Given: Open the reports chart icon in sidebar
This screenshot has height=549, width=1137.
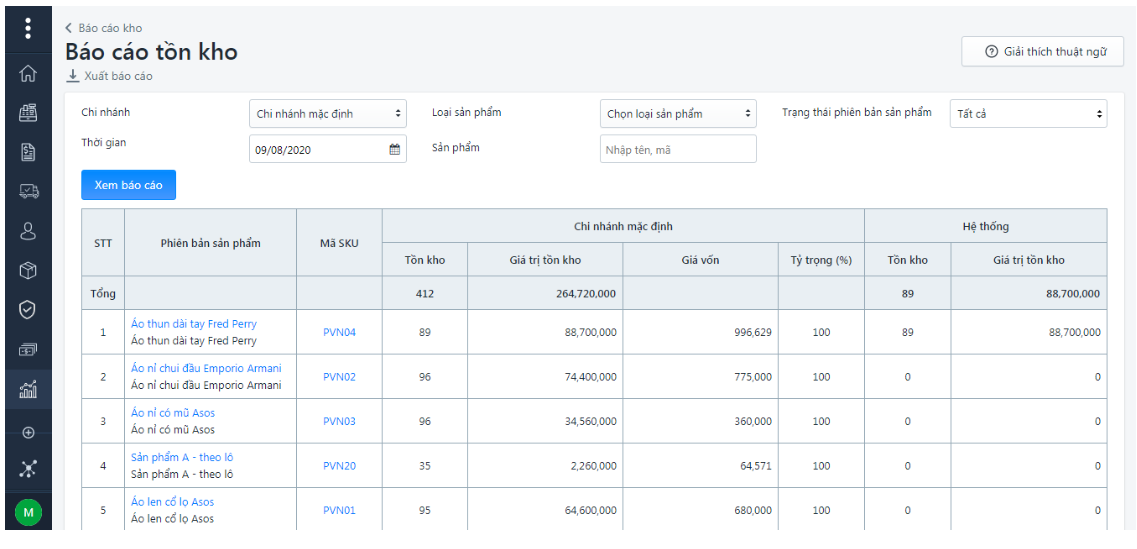Looking at the screenshot, I should tap(28, 390).
